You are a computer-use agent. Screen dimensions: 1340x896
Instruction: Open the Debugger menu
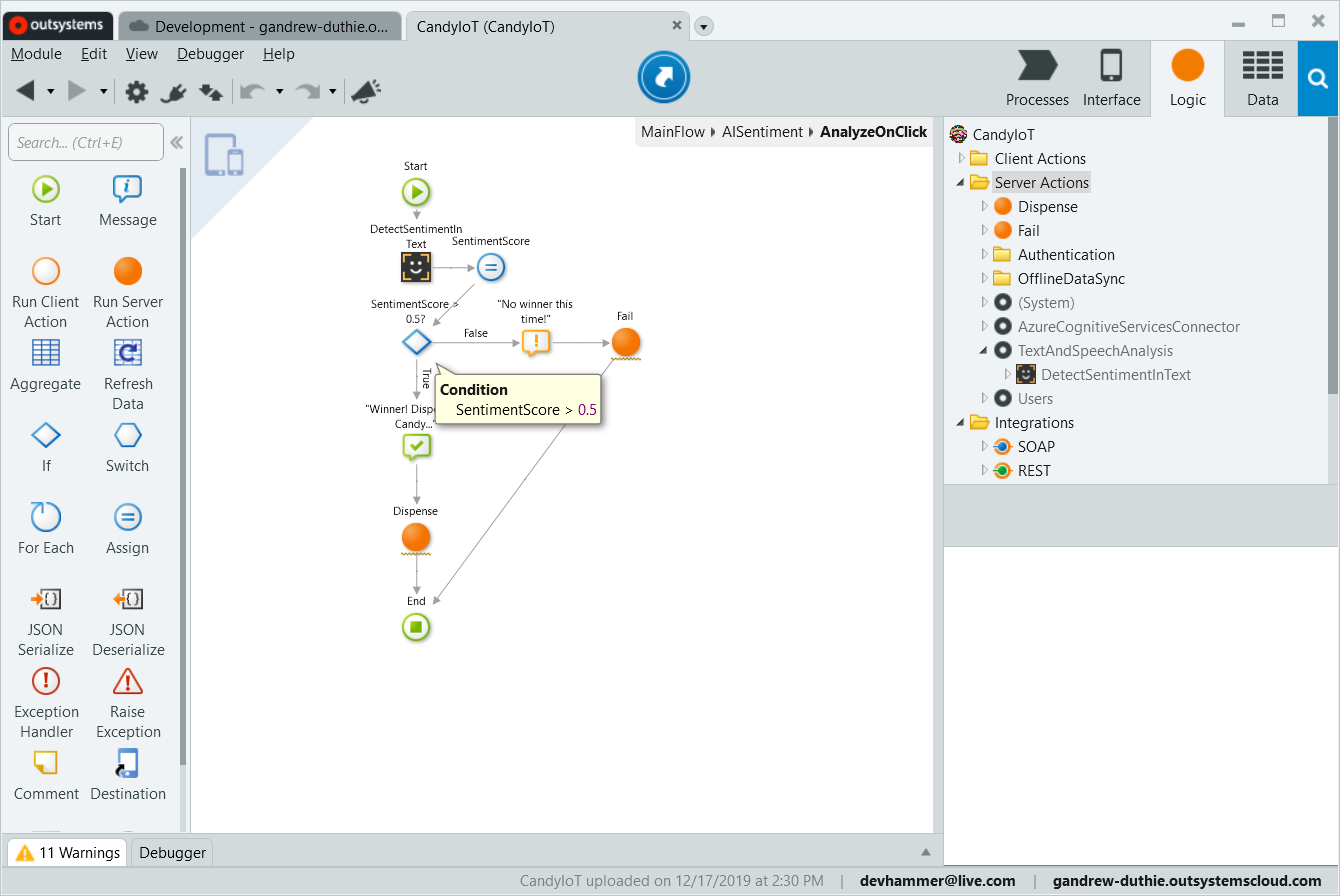pyautogui.click(x=211, y=54)
